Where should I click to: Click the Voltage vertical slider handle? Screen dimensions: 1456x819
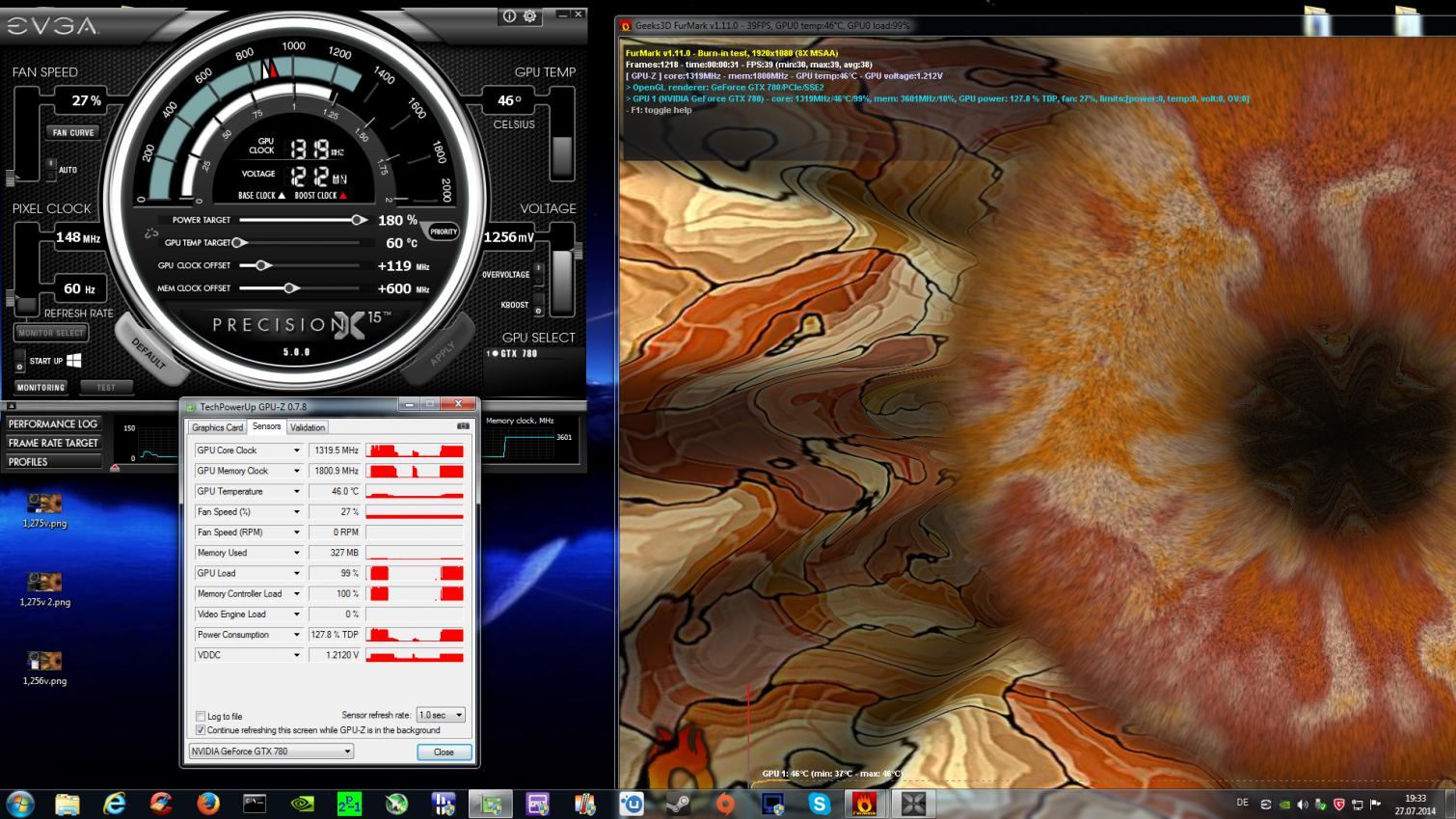pos(577,251)
